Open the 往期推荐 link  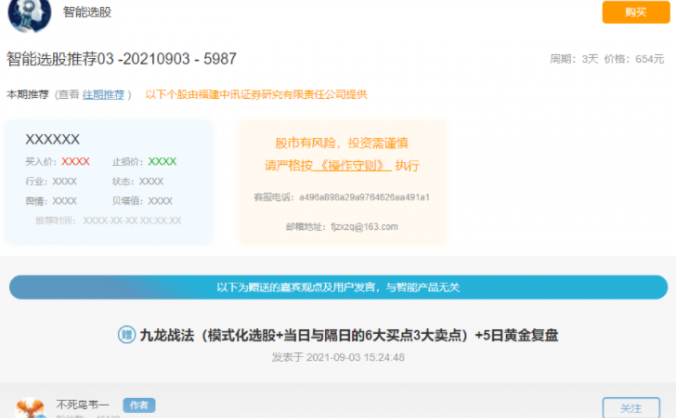coord(103,94)
